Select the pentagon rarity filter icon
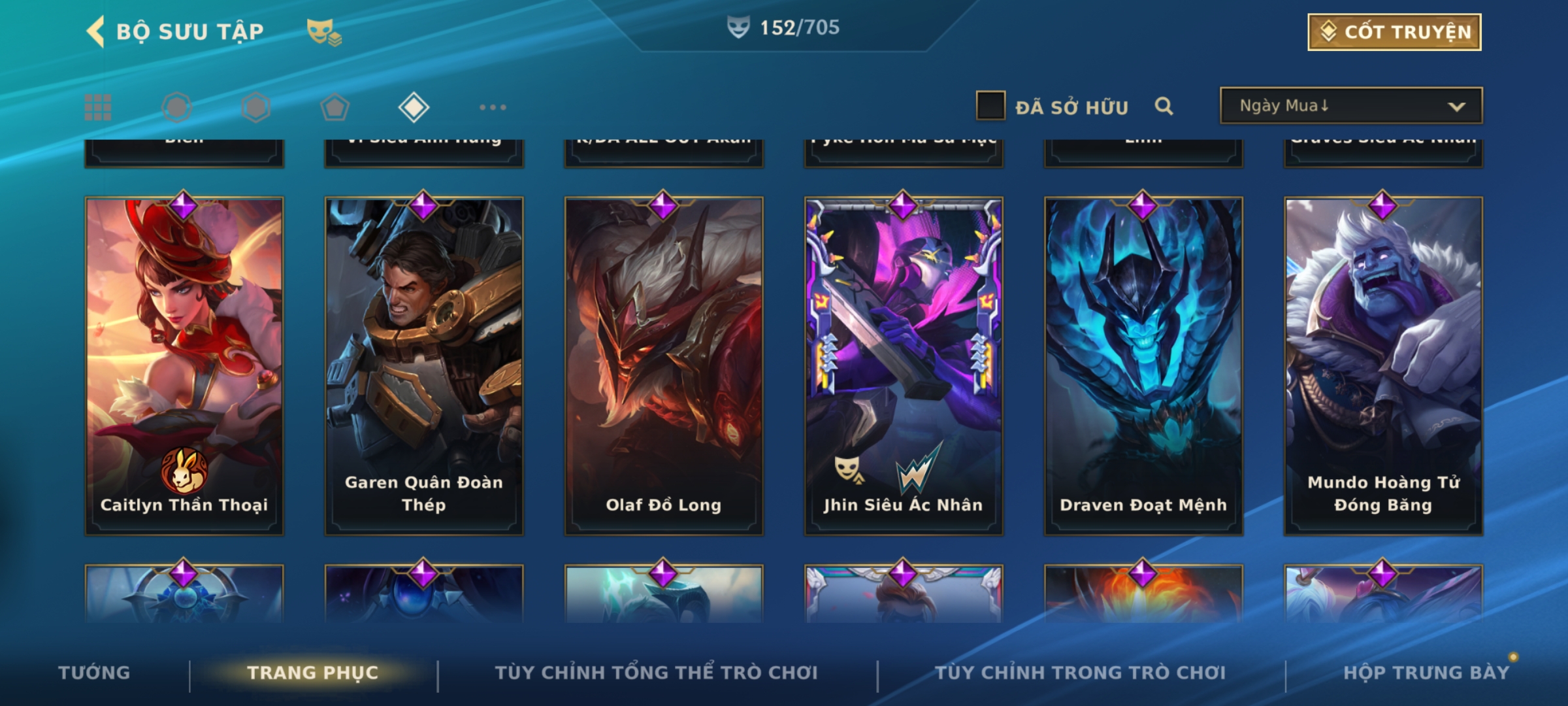This screenshot has height=706, width=1568. (x=335, y=107)
